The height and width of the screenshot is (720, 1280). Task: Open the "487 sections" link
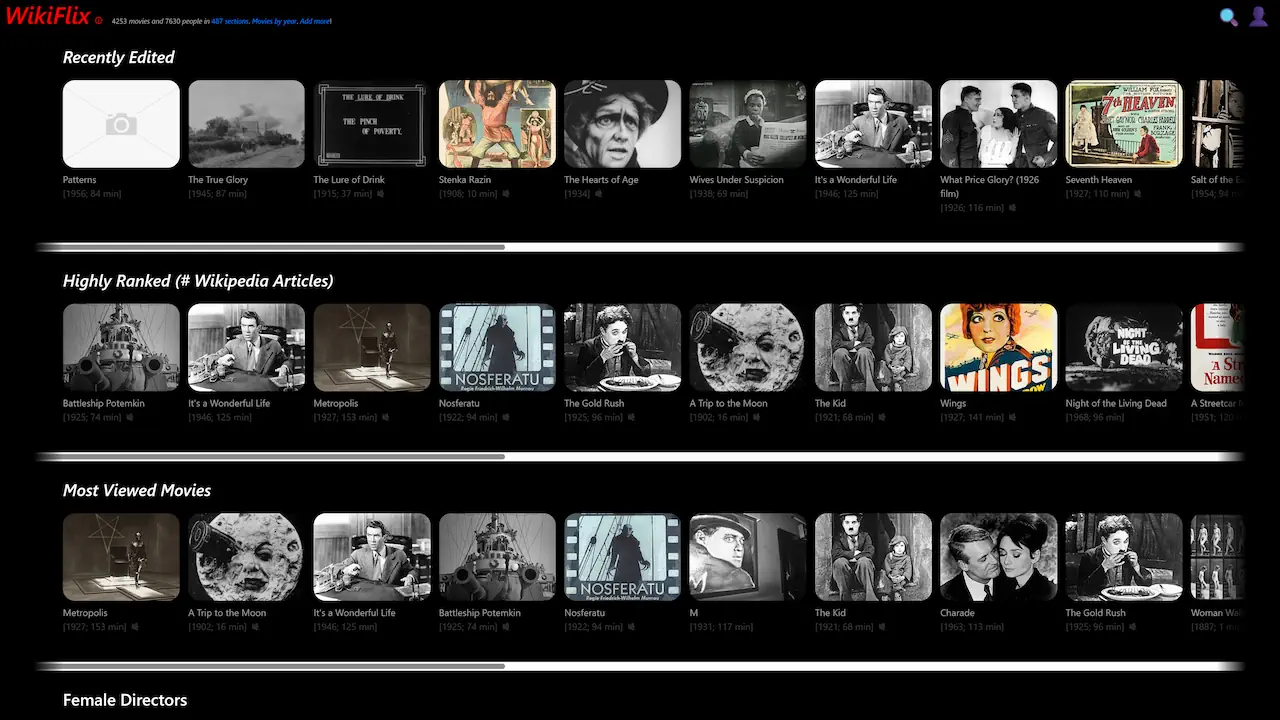(x=228, y=20)
